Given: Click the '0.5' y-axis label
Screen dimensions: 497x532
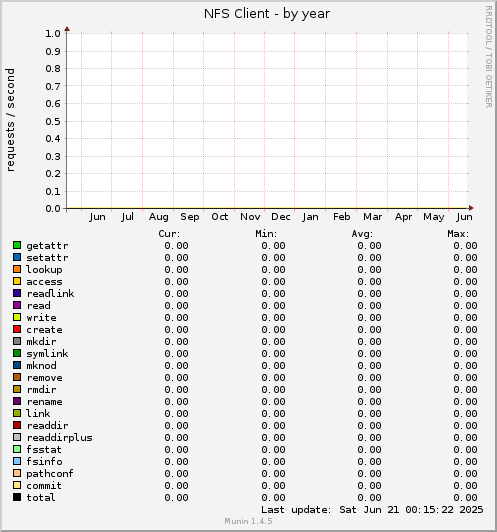Looking at the screenshot, I should (53, 121).
